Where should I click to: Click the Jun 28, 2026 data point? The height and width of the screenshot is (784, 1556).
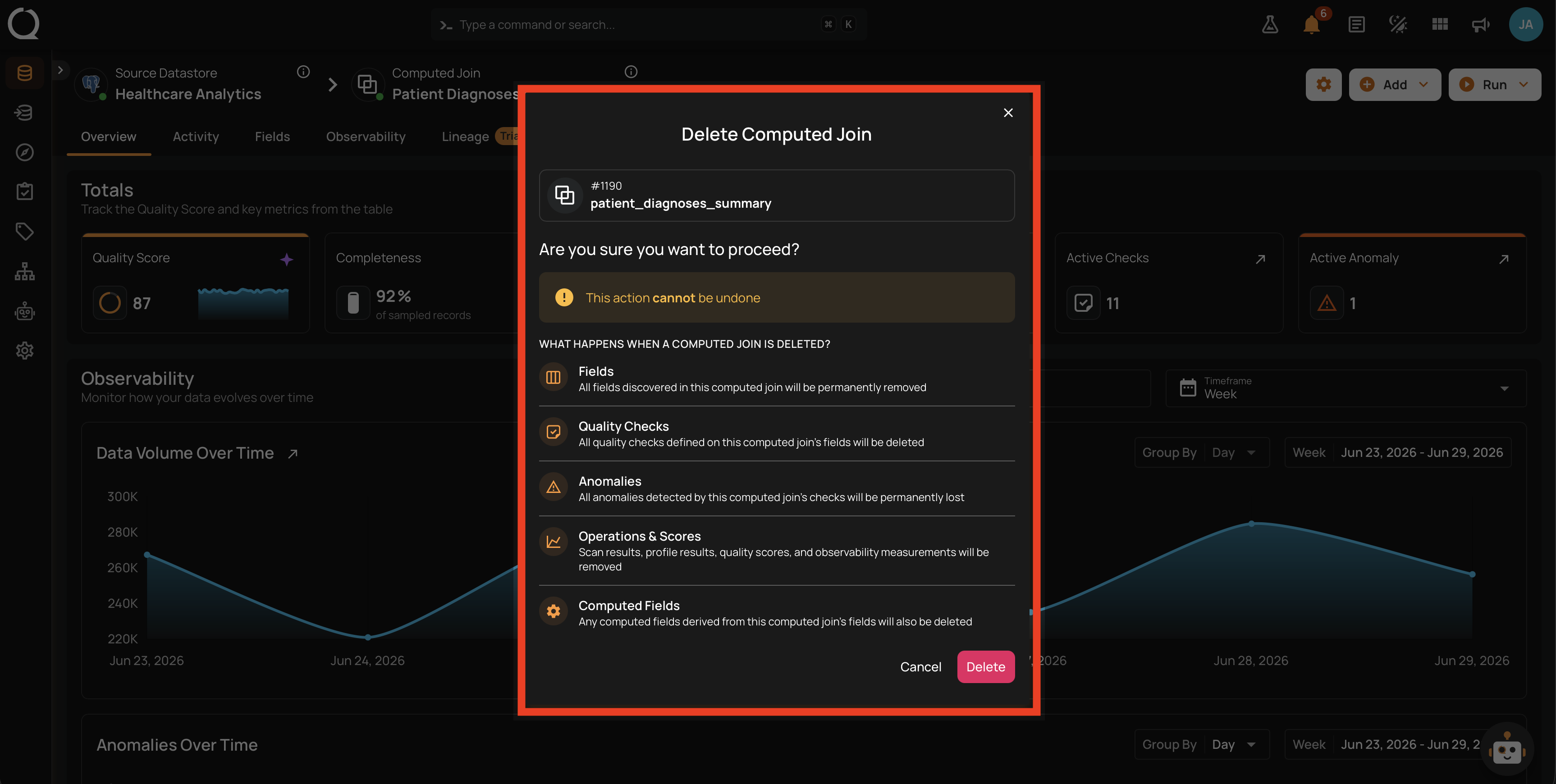(1251, 524)
